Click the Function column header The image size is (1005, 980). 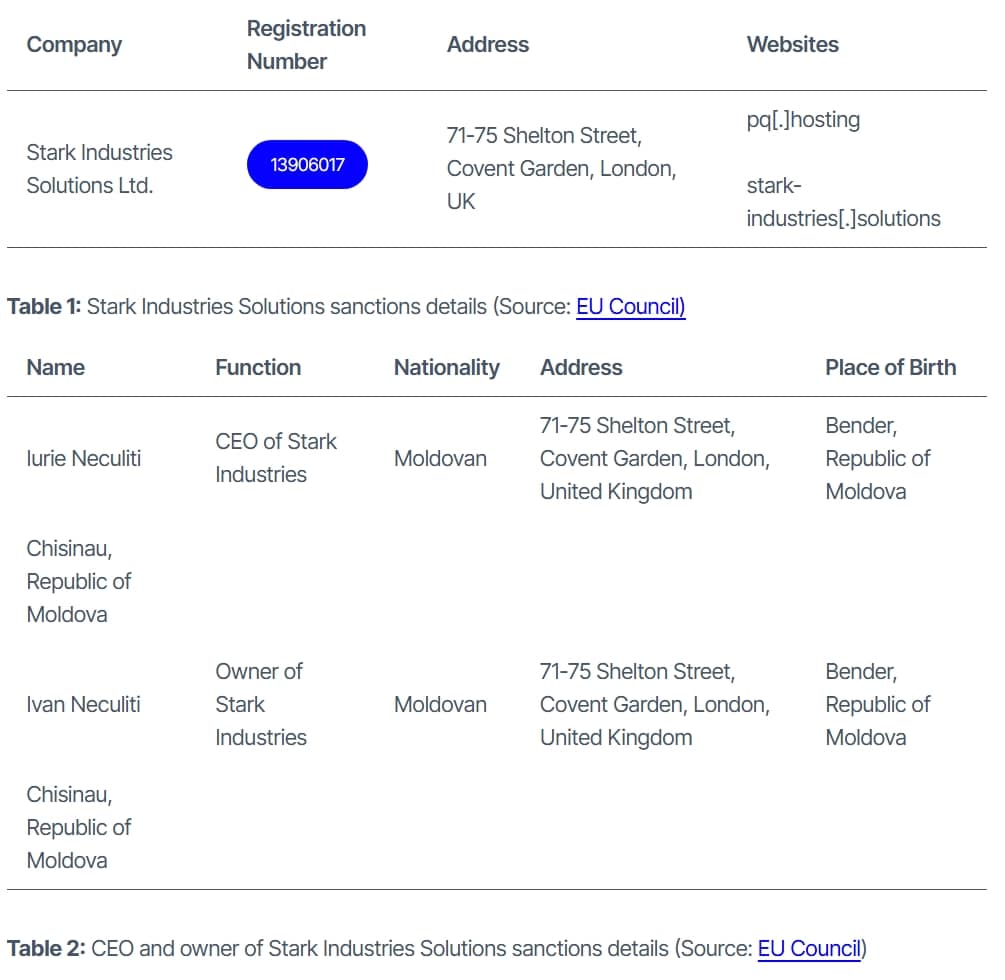[x=258, y=367]
